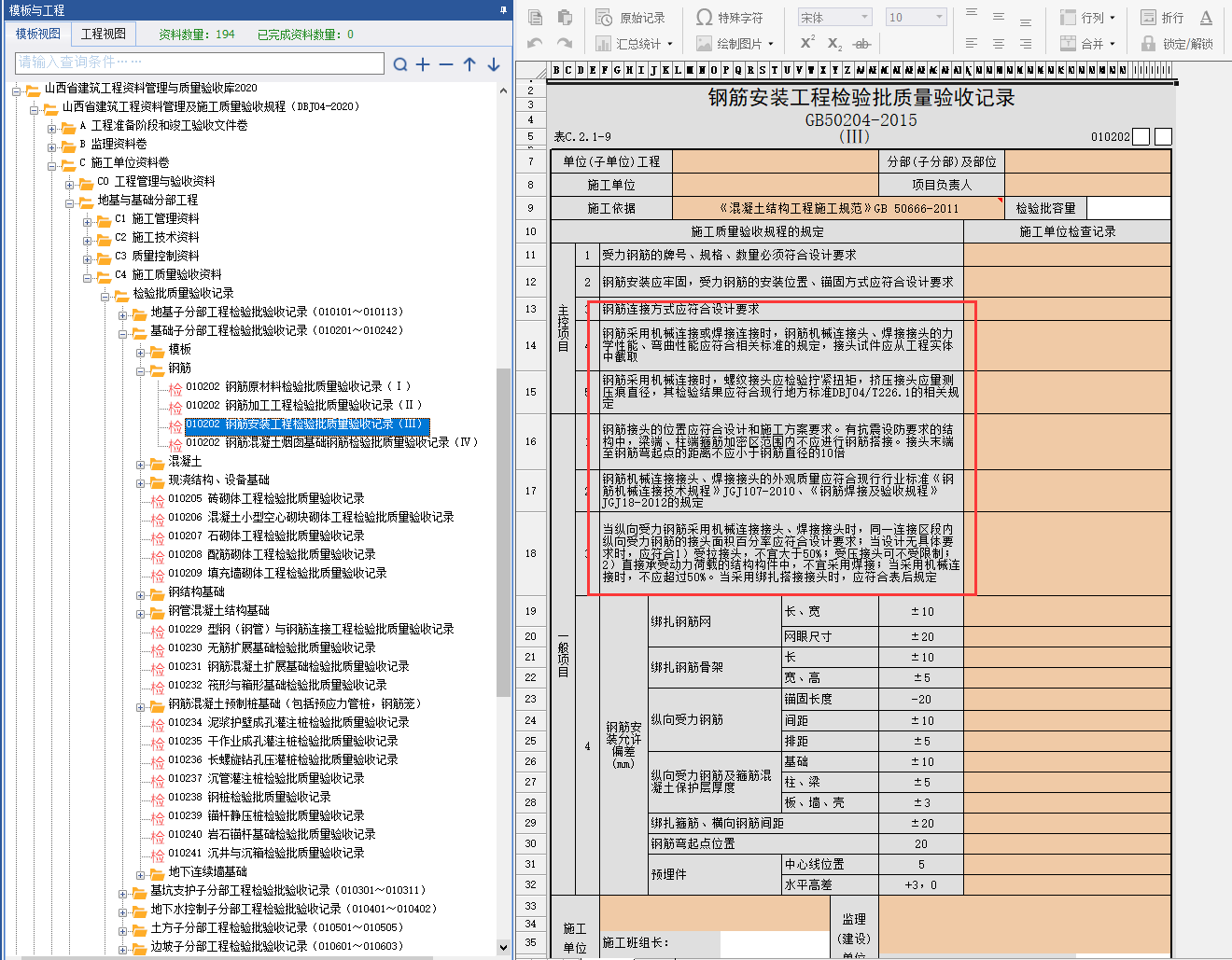Expand the A 工程准备阶段和竣工验收文件卷 node
The width and height of the screenshot is (1232, 960).
pos(52,129)
